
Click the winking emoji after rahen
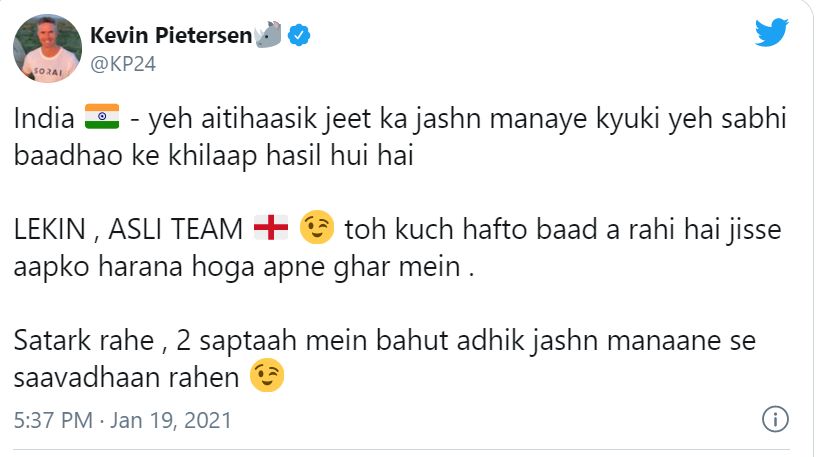coord(267,375)
